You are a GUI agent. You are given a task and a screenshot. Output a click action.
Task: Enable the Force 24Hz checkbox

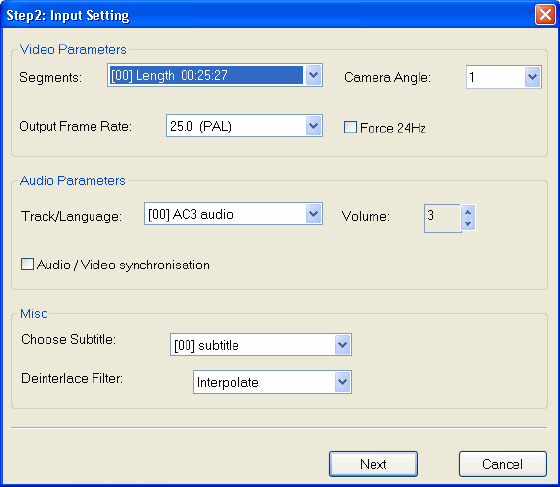350,127
